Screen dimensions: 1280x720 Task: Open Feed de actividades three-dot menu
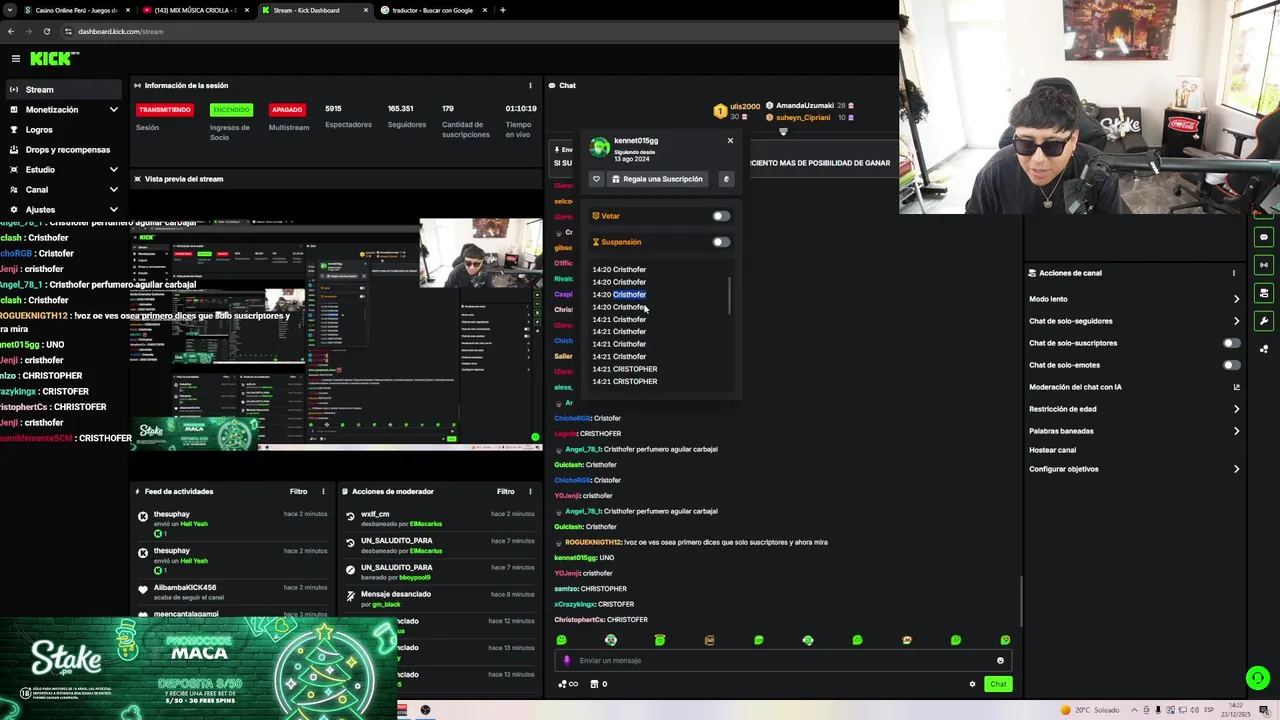[323, 491]
